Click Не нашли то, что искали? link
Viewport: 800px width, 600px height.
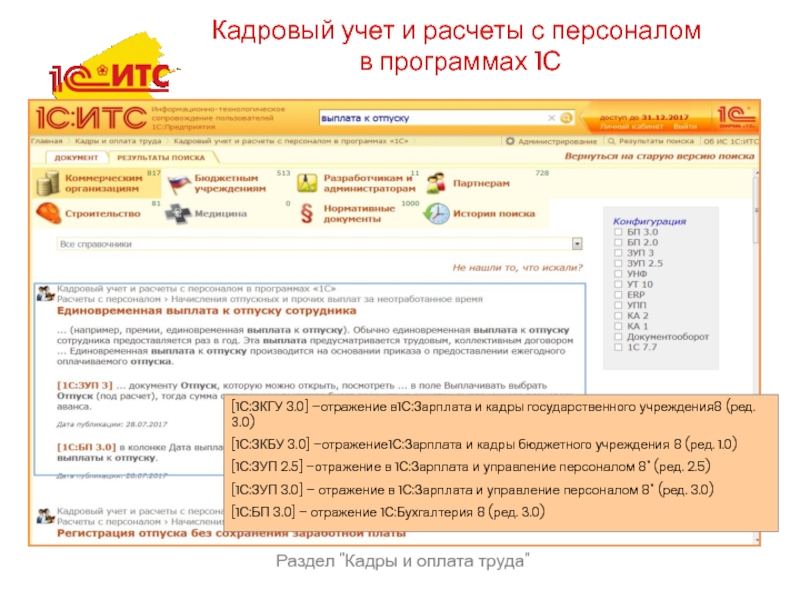coord(517,267)
